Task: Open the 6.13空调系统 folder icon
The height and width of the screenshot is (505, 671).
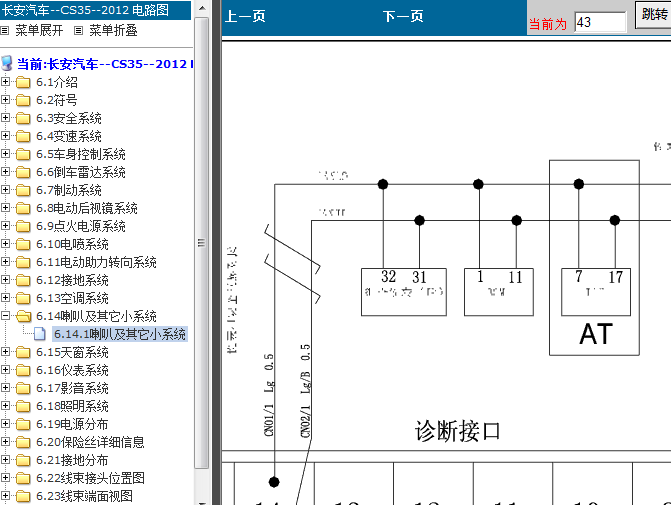Action: [x=23, y=298]
